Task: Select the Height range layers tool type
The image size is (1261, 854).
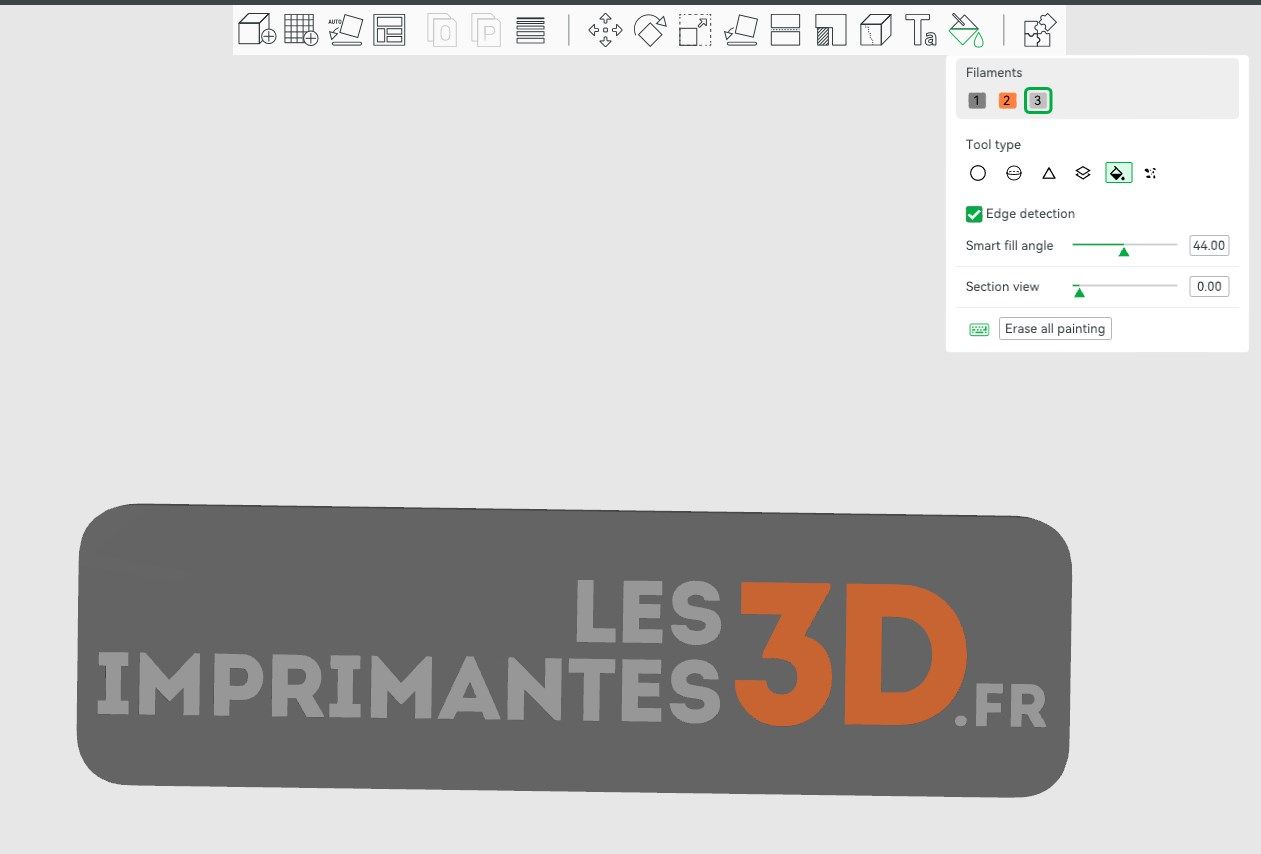Action: tap(1083, 173)
